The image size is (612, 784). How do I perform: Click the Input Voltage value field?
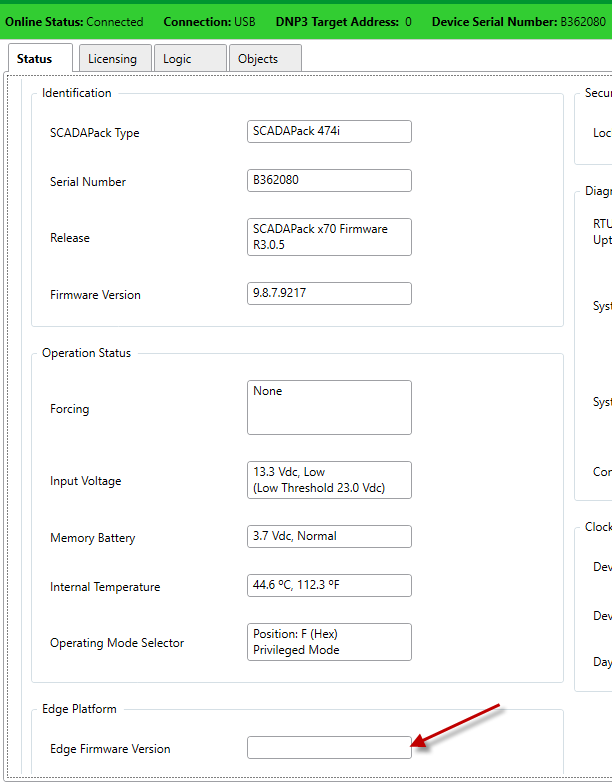[330, 480]
